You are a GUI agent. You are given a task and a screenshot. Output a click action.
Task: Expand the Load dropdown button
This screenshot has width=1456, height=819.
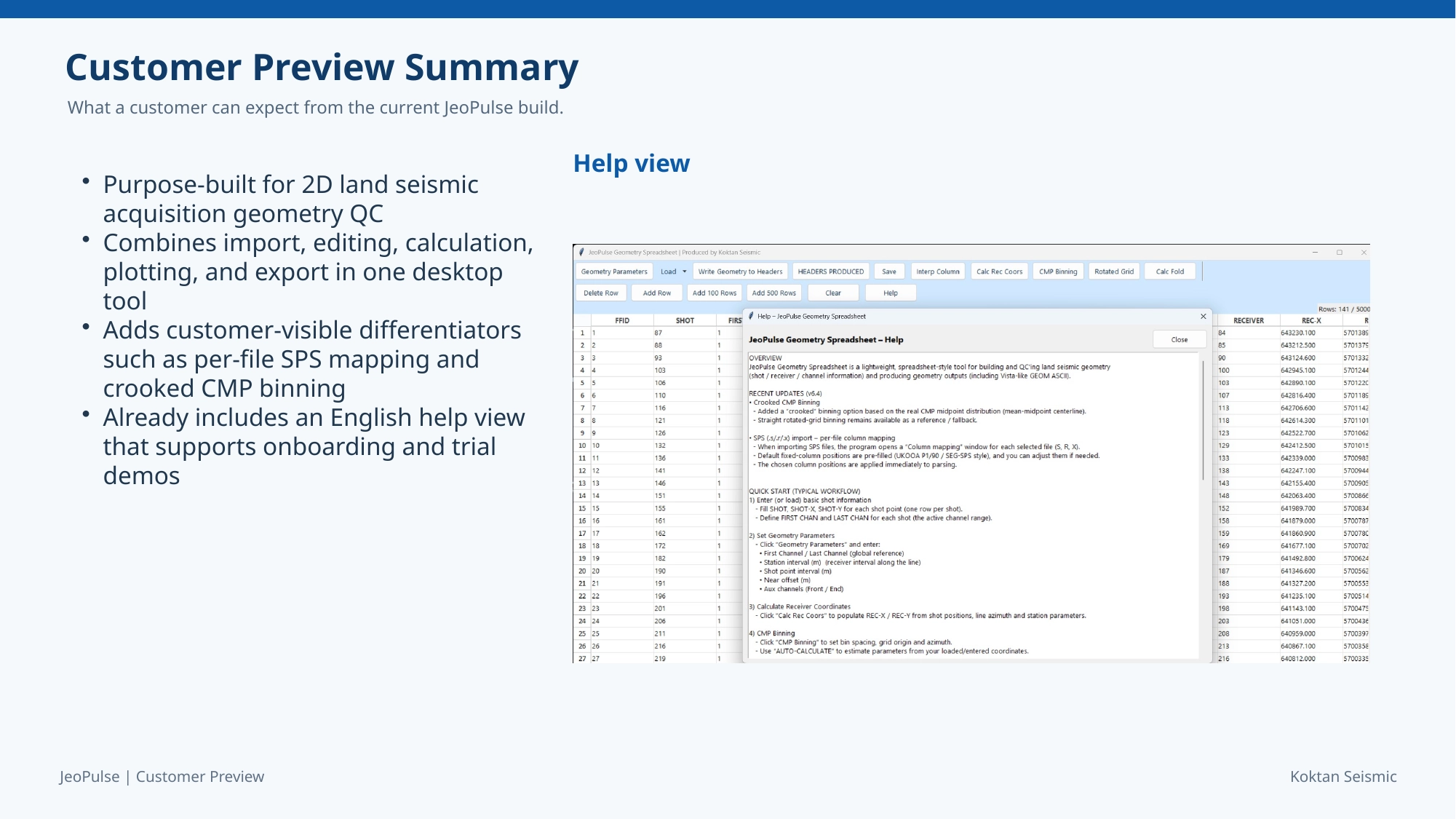(673, 272)
